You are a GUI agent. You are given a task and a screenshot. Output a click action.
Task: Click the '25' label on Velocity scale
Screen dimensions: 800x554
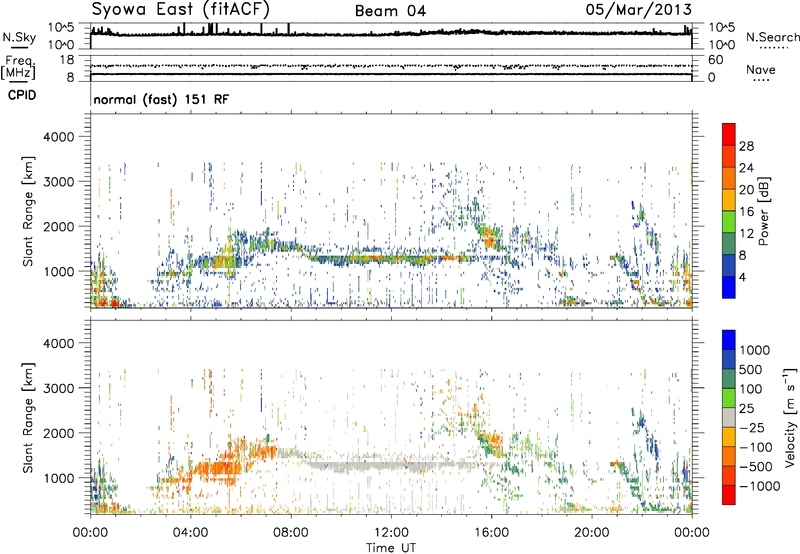point(746,409)
